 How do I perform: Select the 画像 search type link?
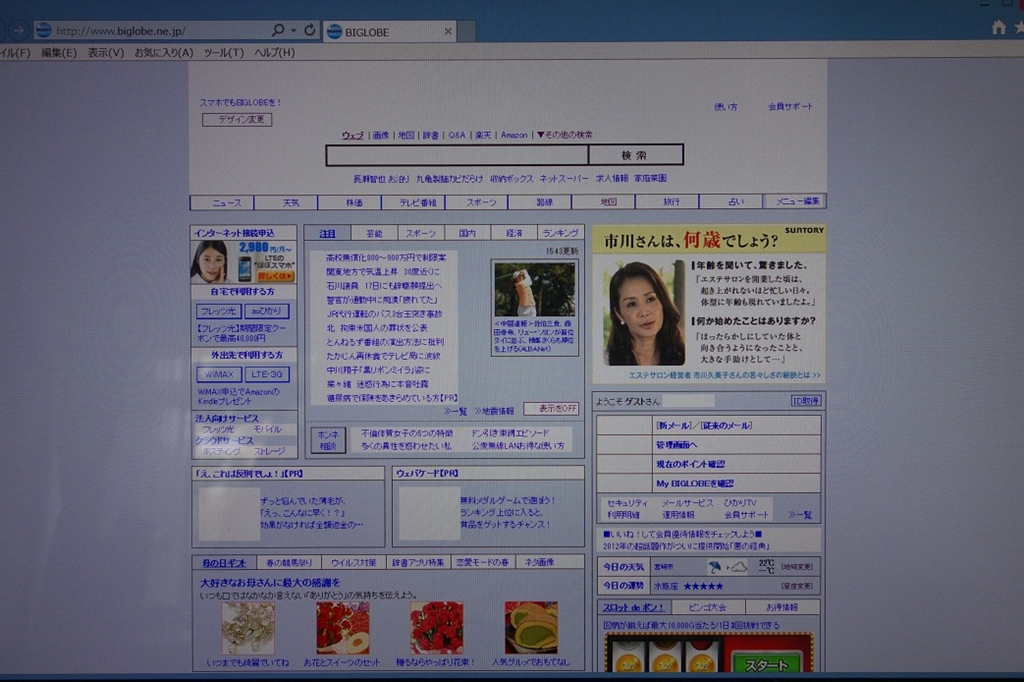click(x=381, y=135)
